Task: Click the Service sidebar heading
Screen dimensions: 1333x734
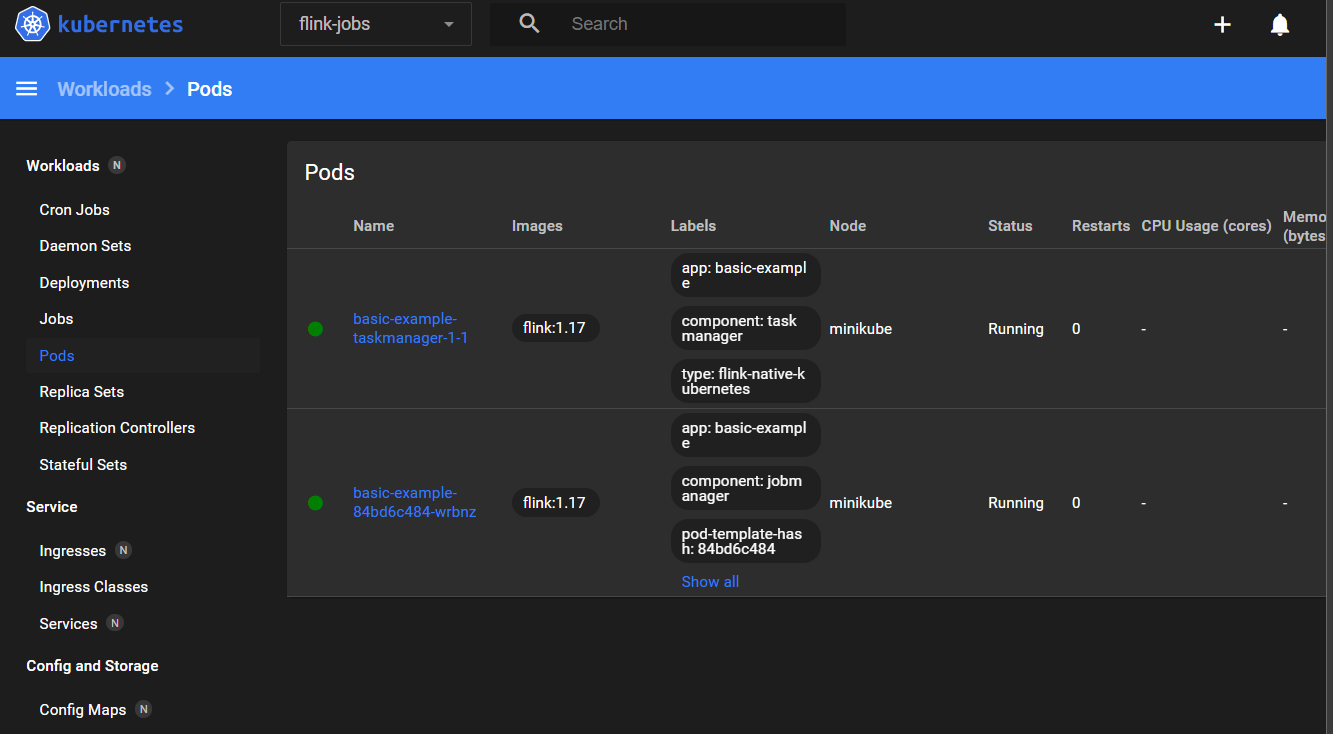Action: click(x=52, y=507)
